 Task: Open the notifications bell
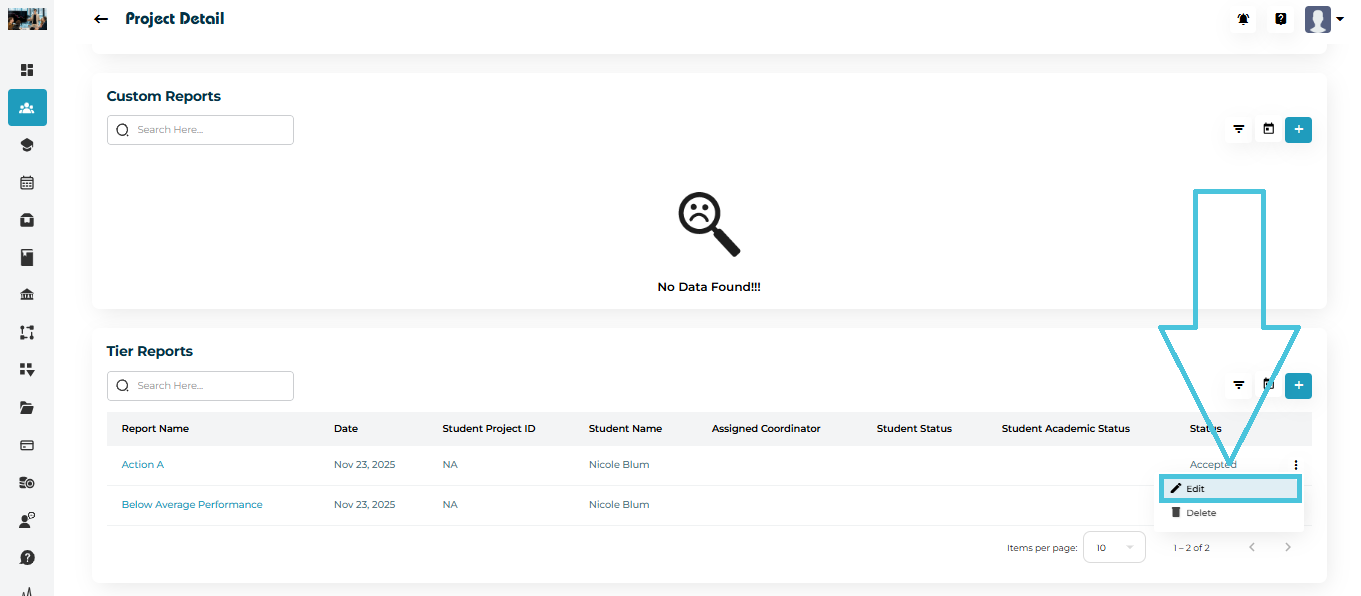(x=1243, y=19)
